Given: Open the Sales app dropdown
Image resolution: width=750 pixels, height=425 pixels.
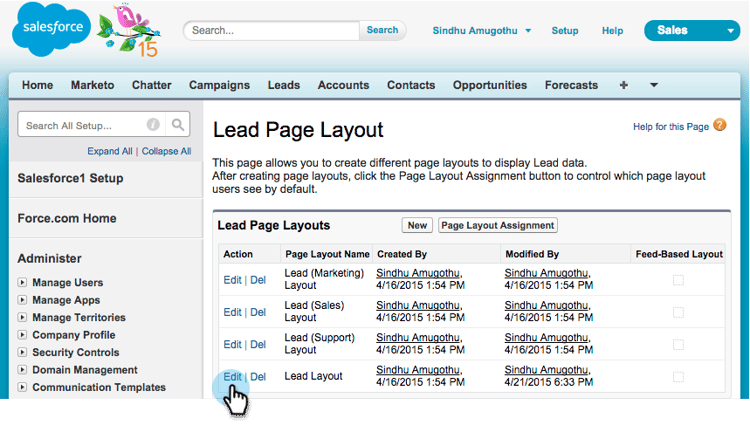Looking at the screenshot, I should point(692,31).
